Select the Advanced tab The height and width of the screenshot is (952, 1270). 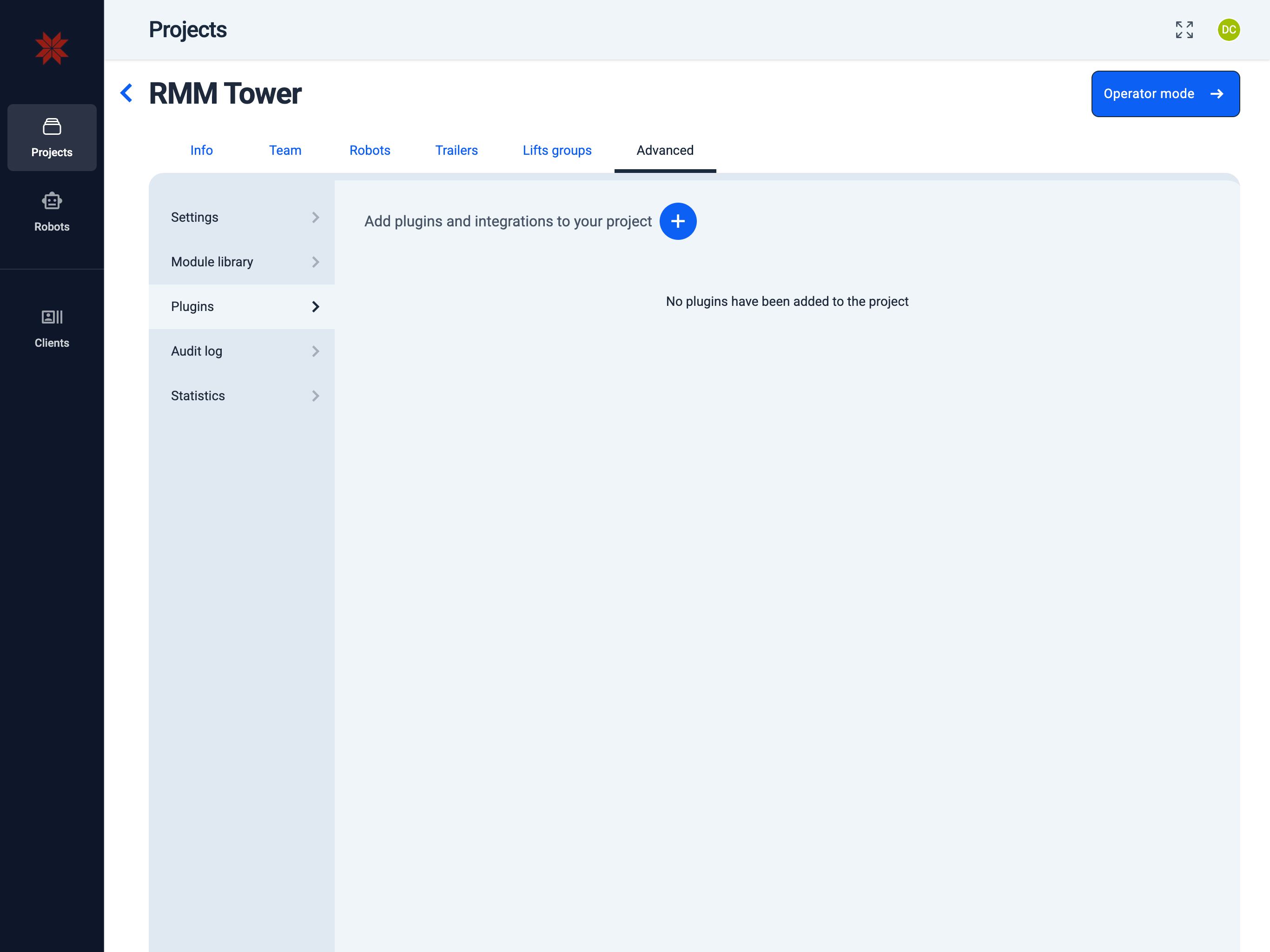[x=664, y=151]
